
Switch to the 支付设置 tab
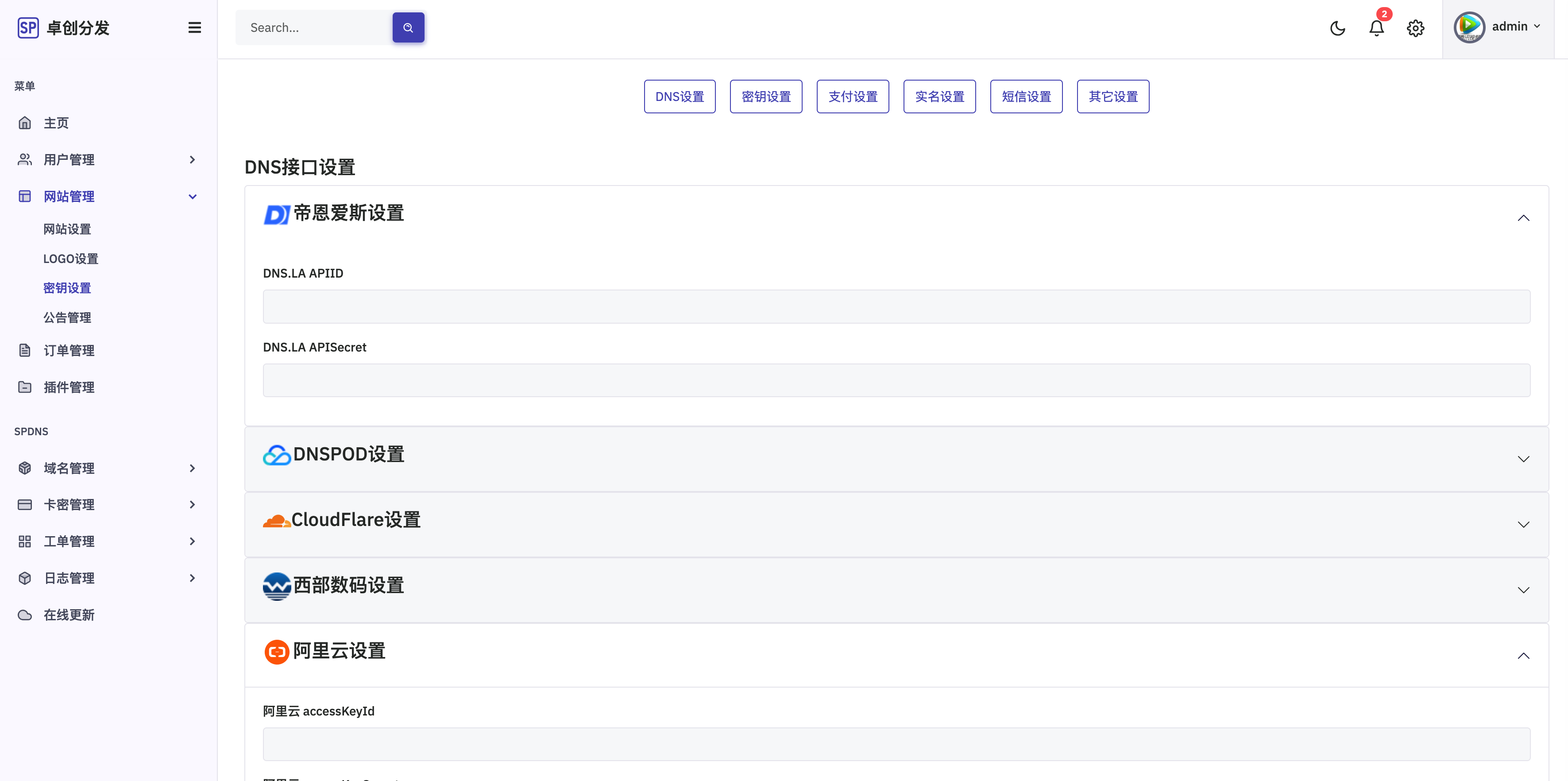coord(852,96)
